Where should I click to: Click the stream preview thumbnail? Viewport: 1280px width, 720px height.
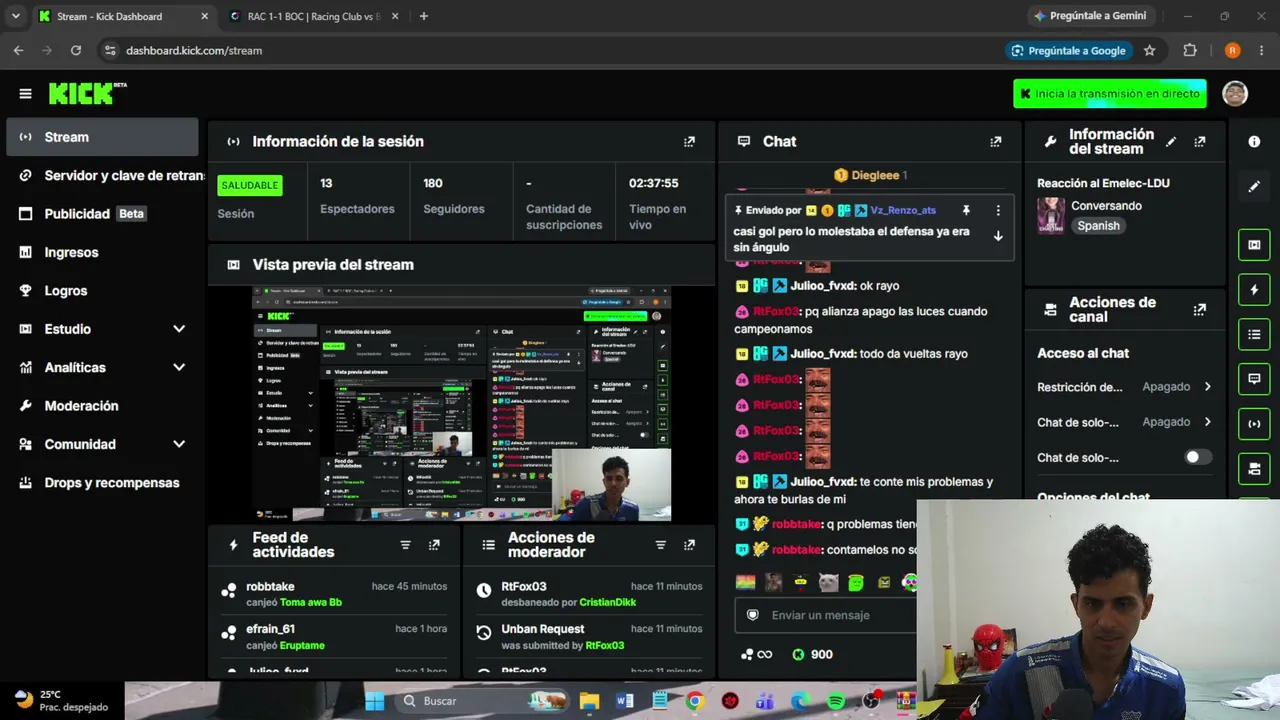(461, 404)
